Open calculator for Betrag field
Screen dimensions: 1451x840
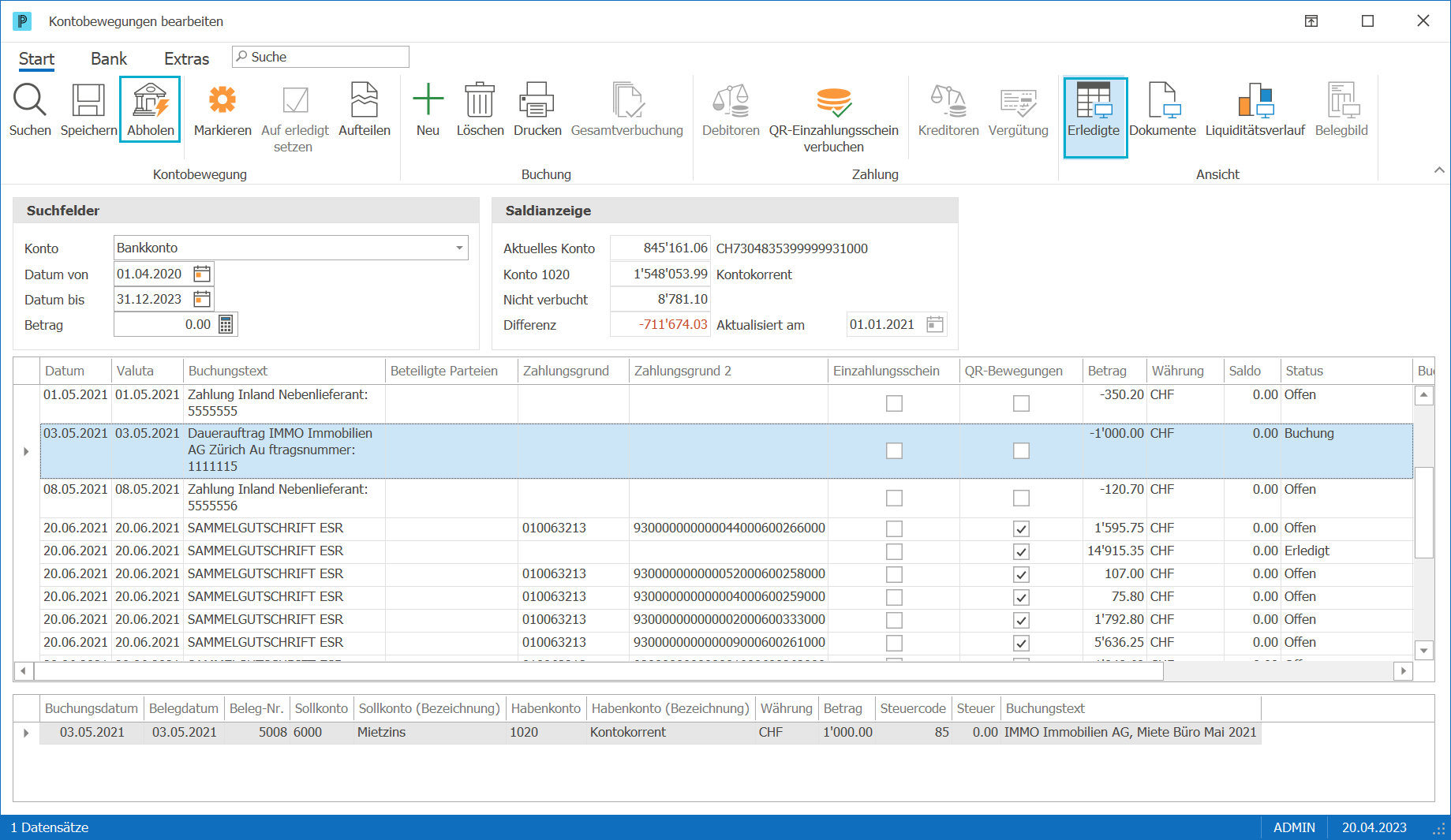click(226, 324)
